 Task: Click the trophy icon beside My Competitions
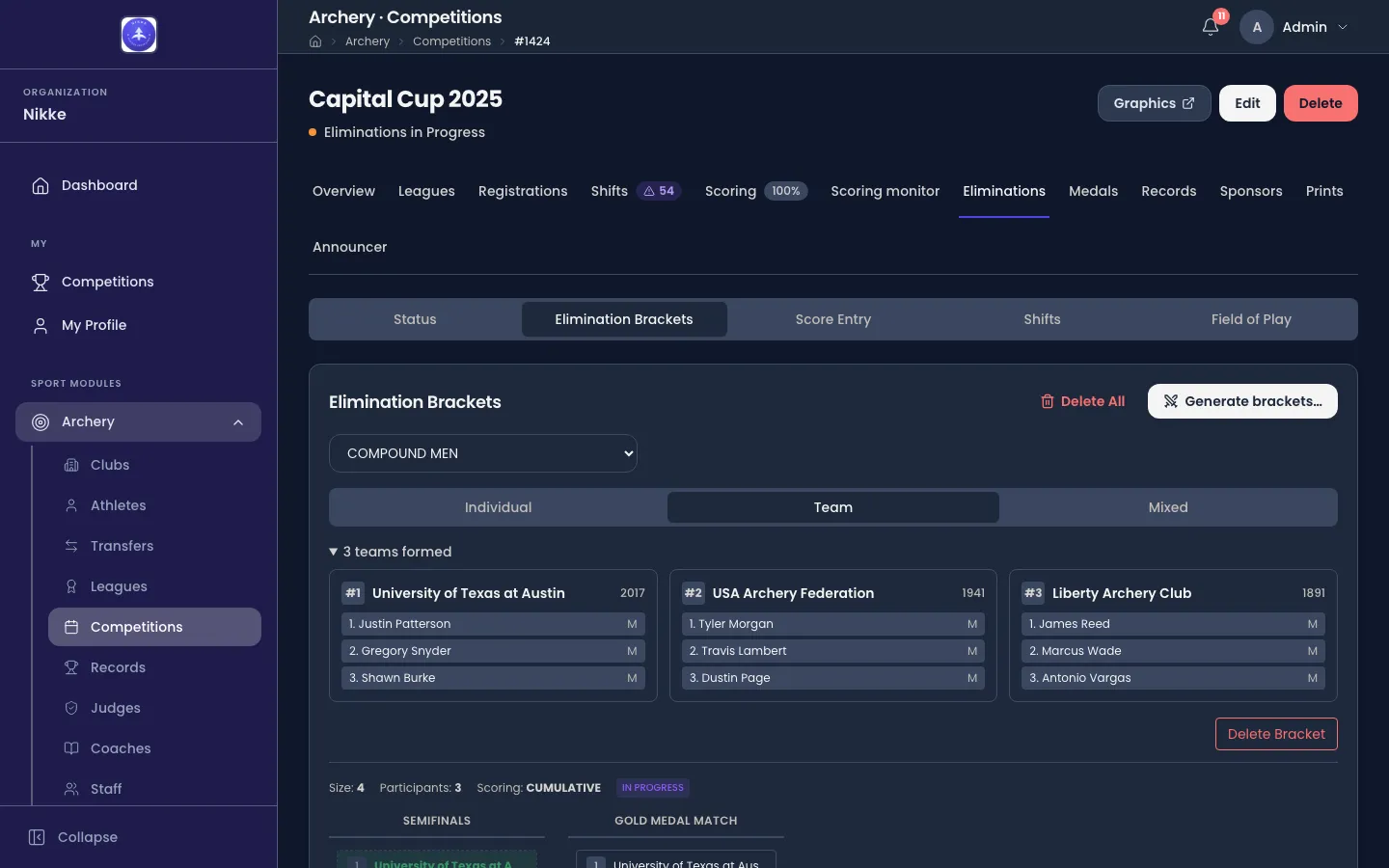[41, 282]
